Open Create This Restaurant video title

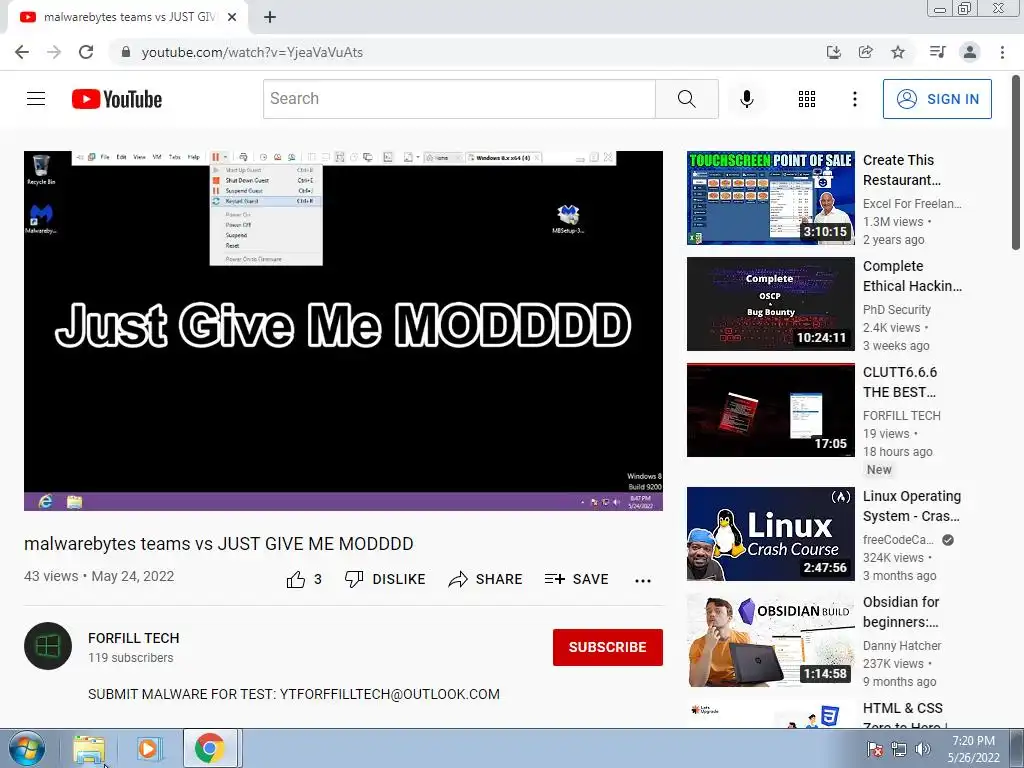[x=901, y=170]
